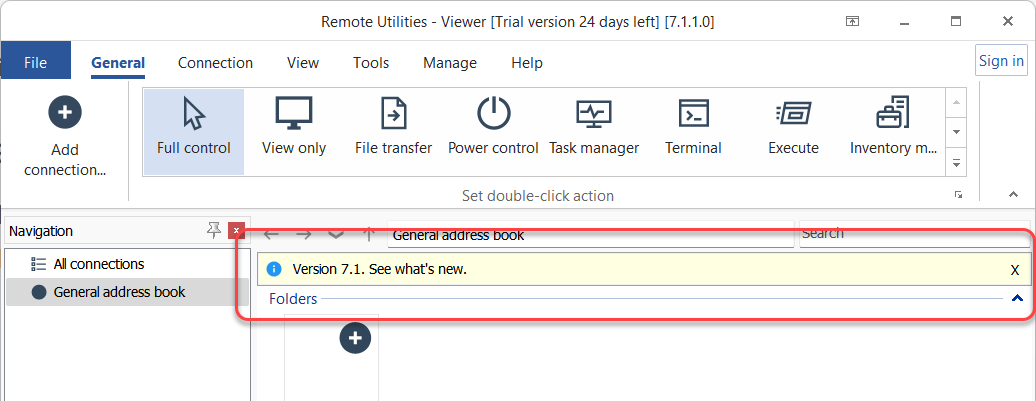Collapse the Folders section chevron
The height and width of the screenshot is (401, 1036).
coord(1018,299)
